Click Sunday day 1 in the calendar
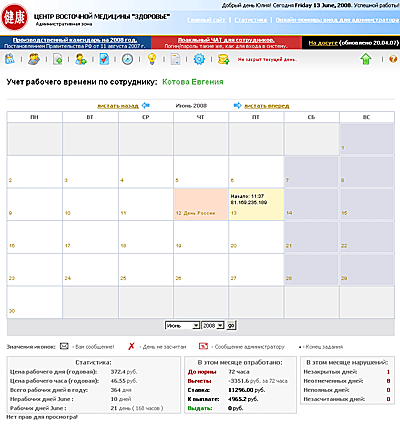The height and width of the screenshot is (425, 400). (367, 139)
